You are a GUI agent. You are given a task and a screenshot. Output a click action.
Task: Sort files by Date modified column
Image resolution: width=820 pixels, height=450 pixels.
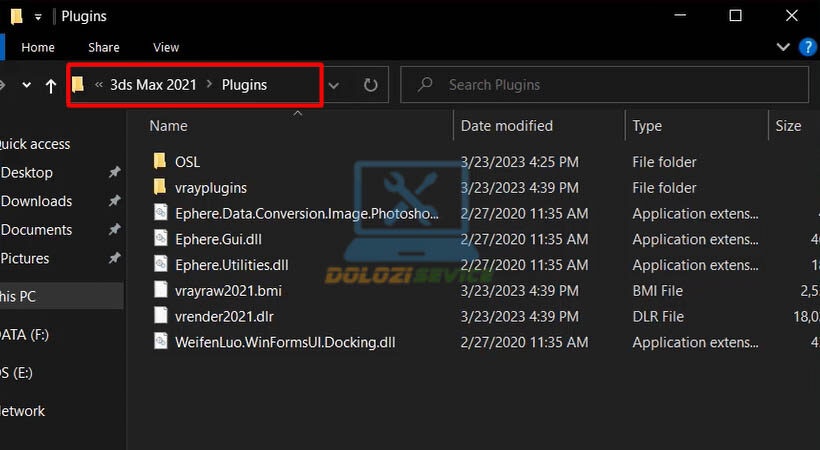[x=506, y=126]
